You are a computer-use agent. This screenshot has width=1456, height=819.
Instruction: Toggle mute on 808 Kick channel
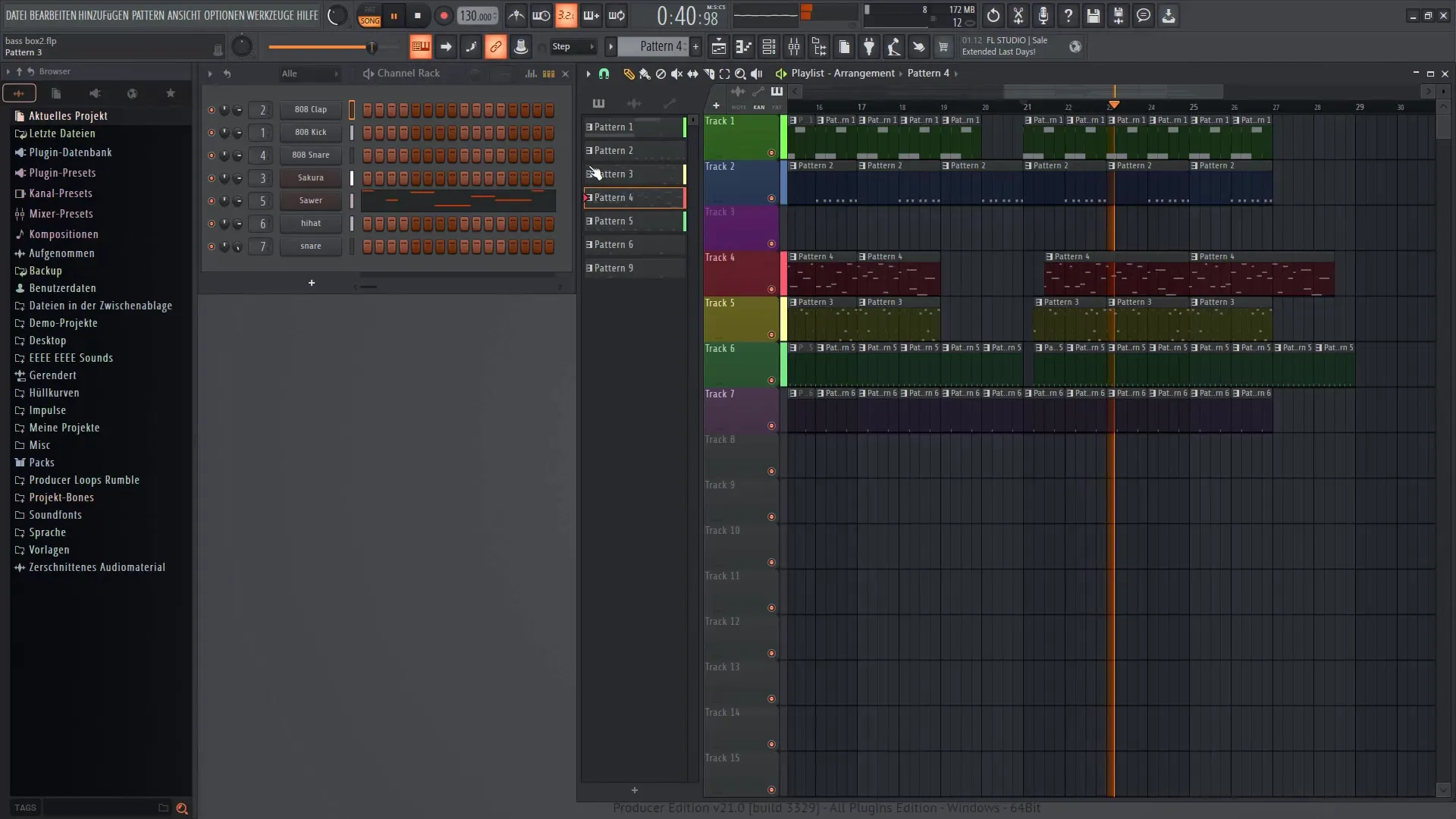click(210, 131)
